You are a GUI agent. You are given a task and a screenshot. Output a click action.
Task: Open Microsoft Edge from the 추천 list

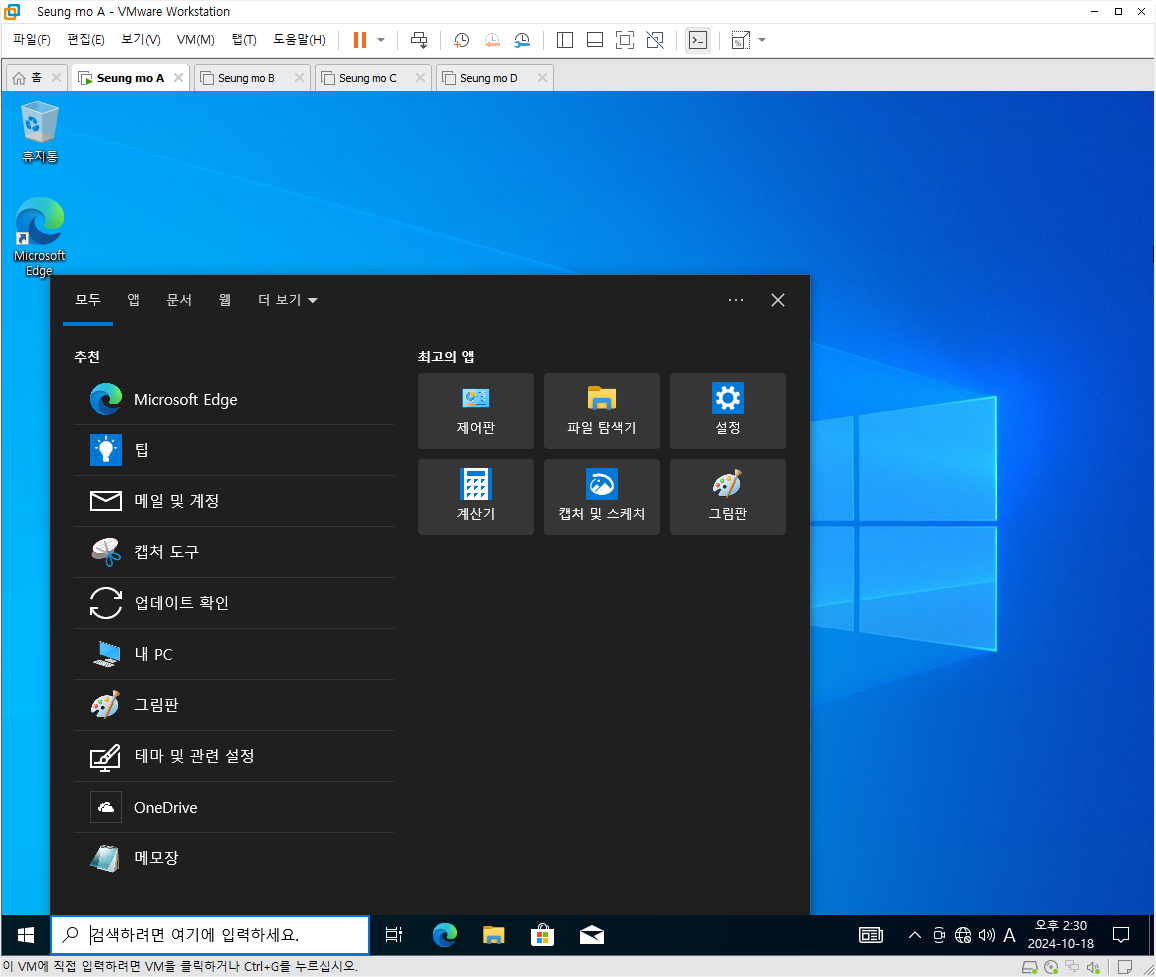coord(234,400)
